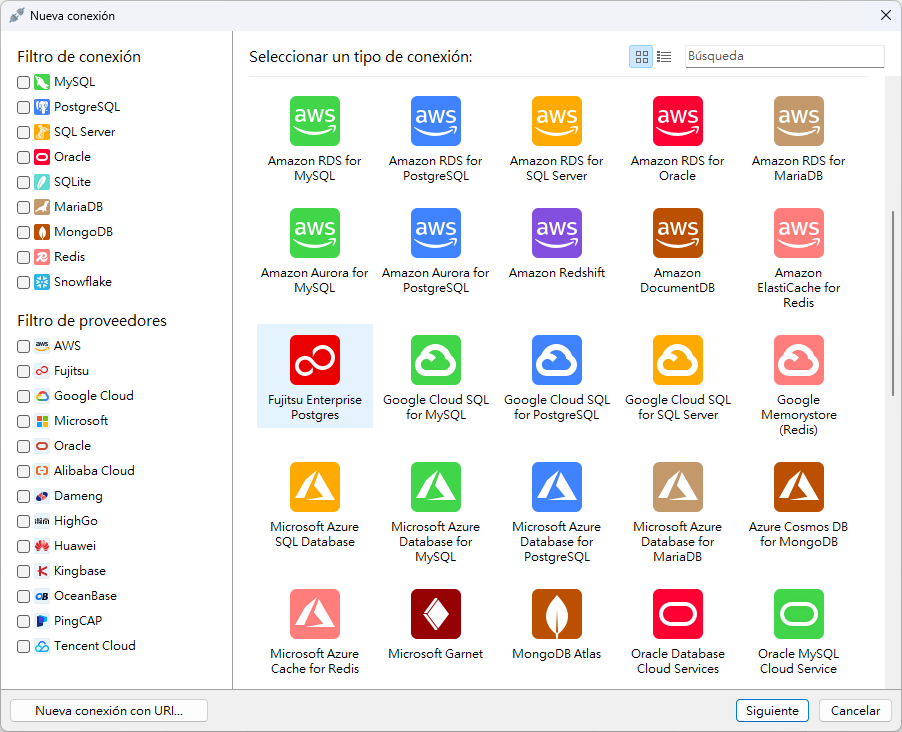Viewport: 902px width, 732px height.
Task: Select Microsoft Azure SQL Database icon
Action: coord(314,488)
